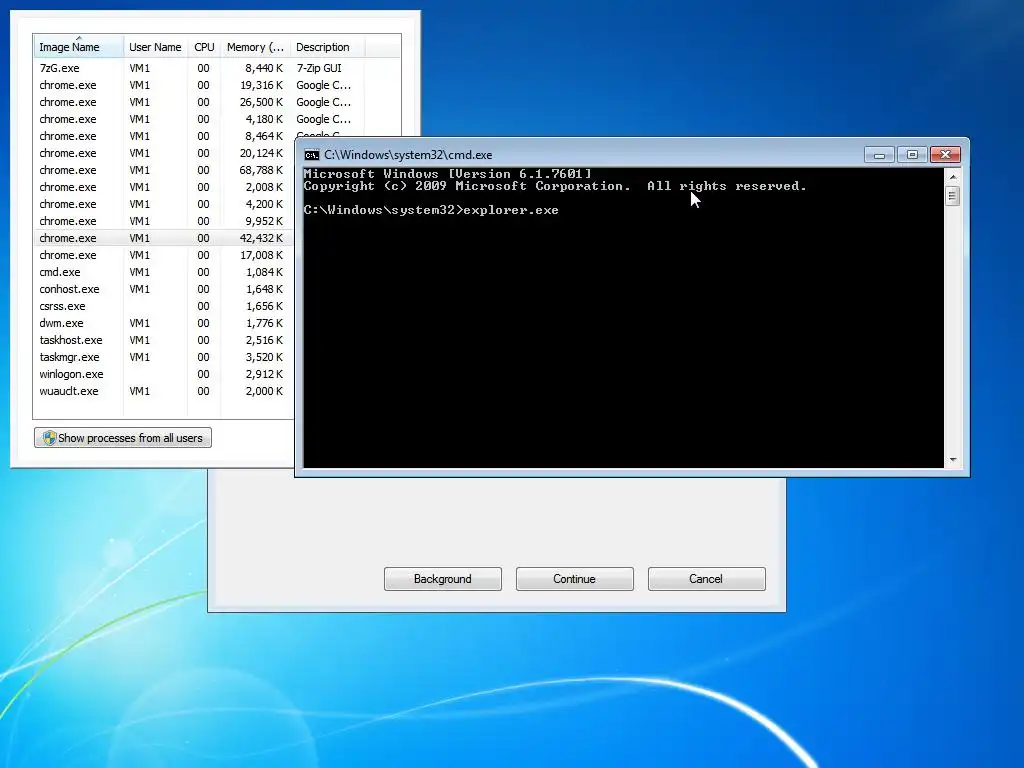Select chrome.exe using 2,008 K memory
The image size is (1024, 768).
[x=163, y=187]
